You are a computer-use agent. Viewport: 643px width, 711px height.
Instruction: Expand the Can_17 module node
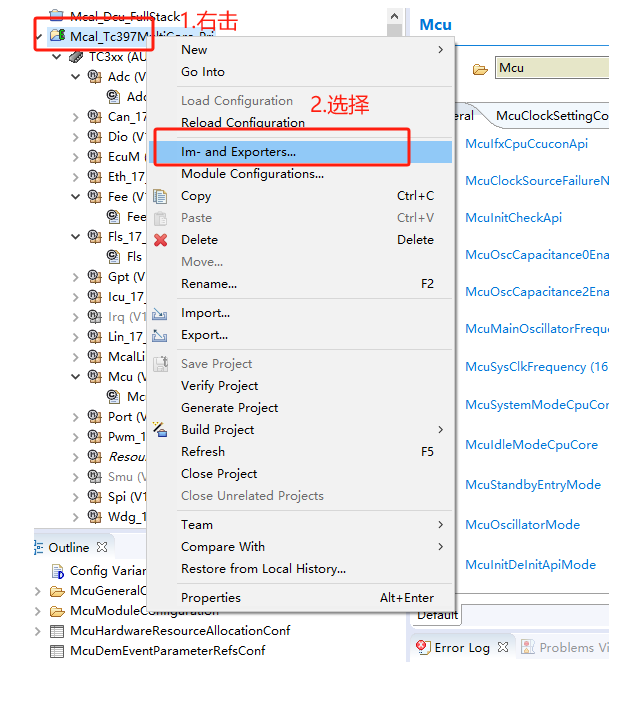point(76,117)
